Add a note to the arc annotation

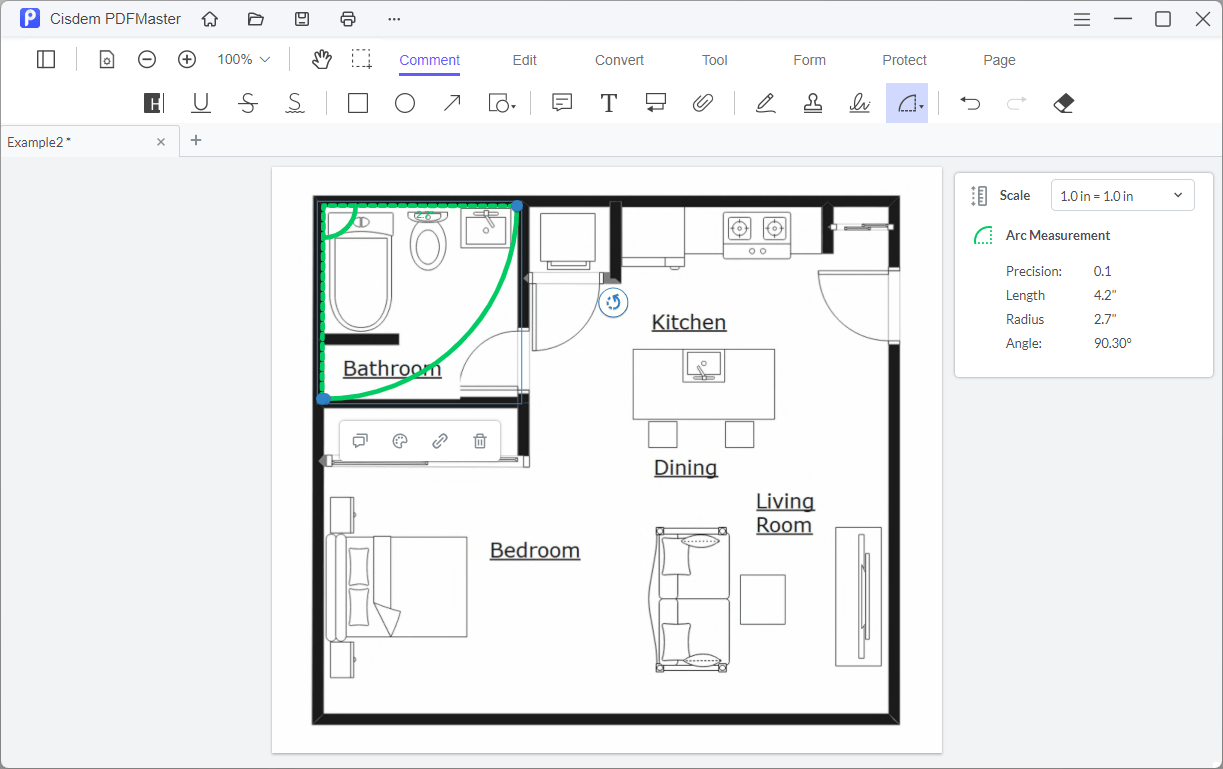(x=360, y=441)
